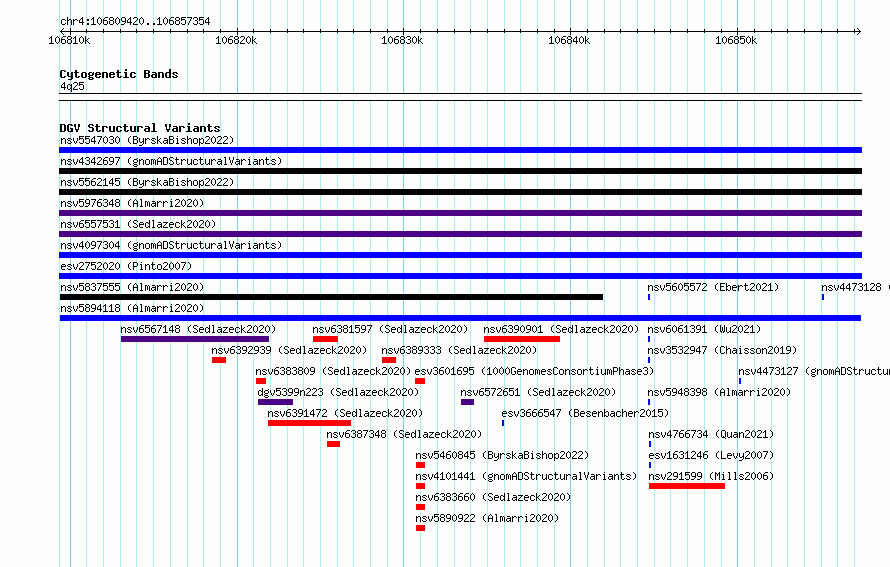Click the nsv5460845 (ByrskaBishop2022) label
890x567 pixels.
click(x=502, y=455)
